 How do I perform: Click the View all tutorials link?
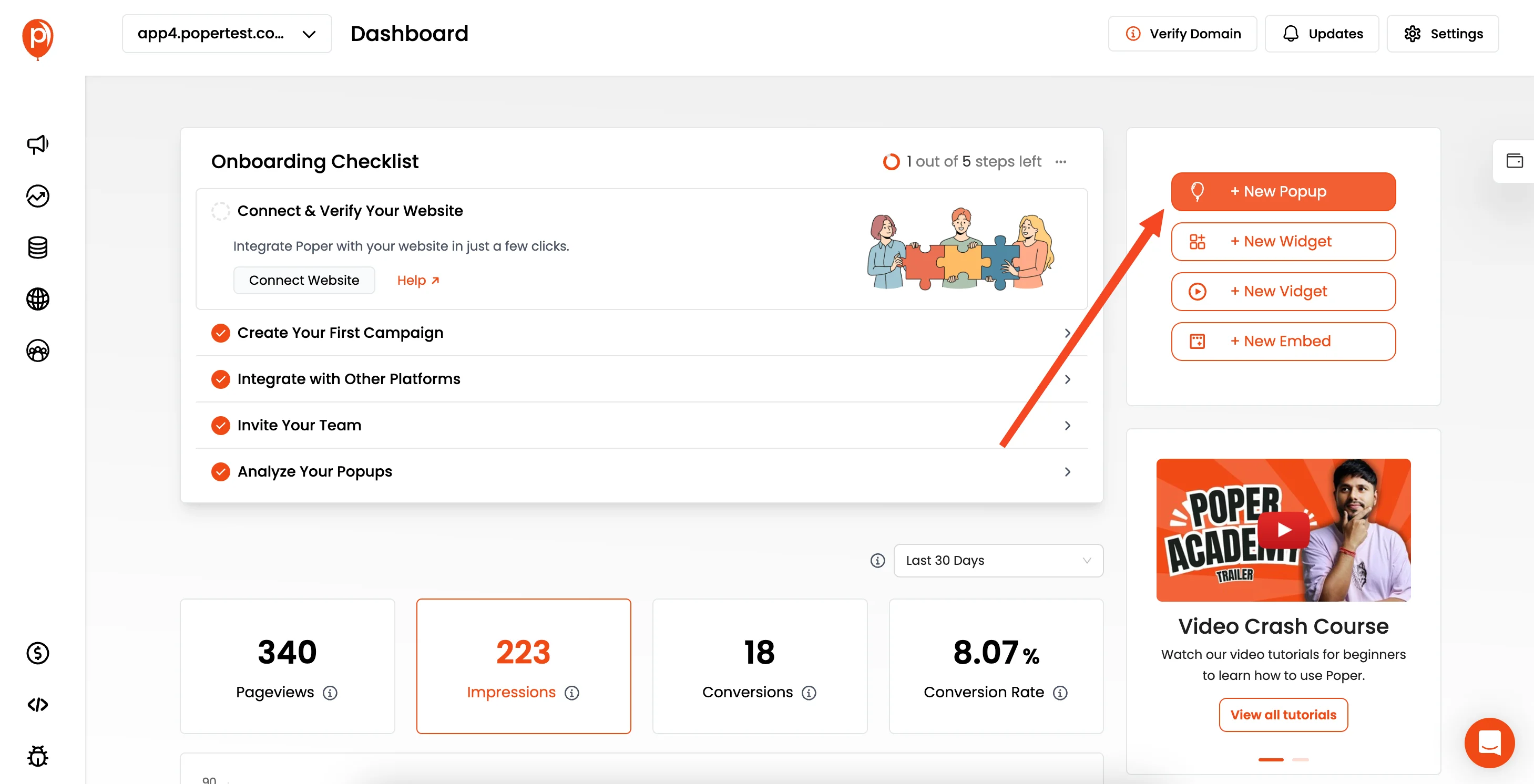[x=1283, y=714]
